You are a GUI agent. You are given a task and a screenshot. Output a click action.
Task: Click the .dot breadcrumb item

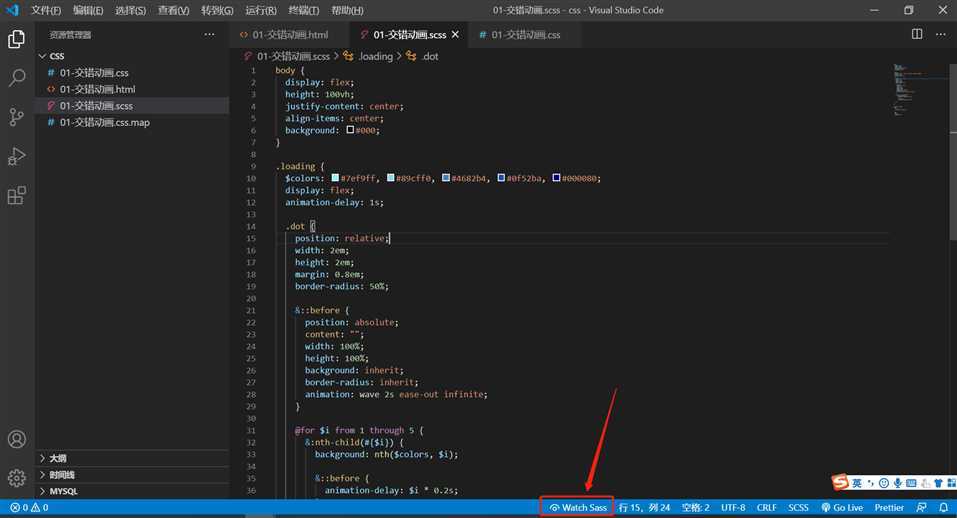(x=422, y=56)
